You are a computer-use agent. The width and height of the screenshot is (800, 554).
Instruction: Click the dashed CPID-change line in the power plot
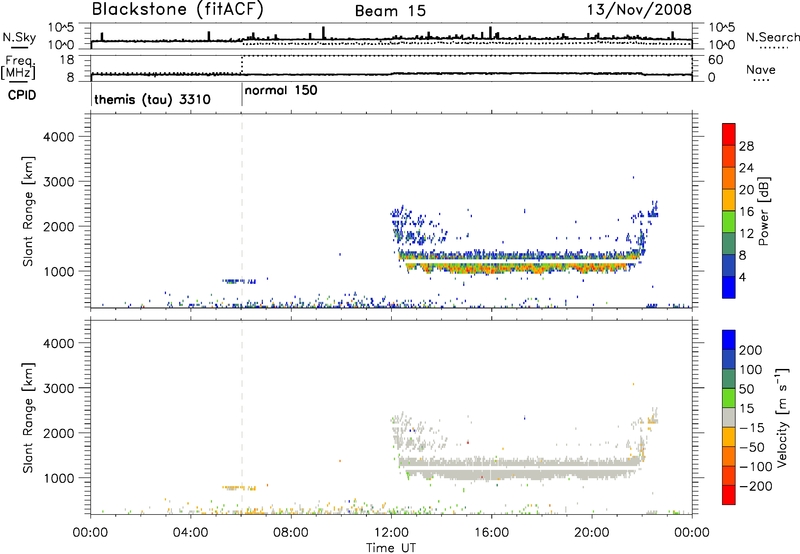[x=242, y=211]
